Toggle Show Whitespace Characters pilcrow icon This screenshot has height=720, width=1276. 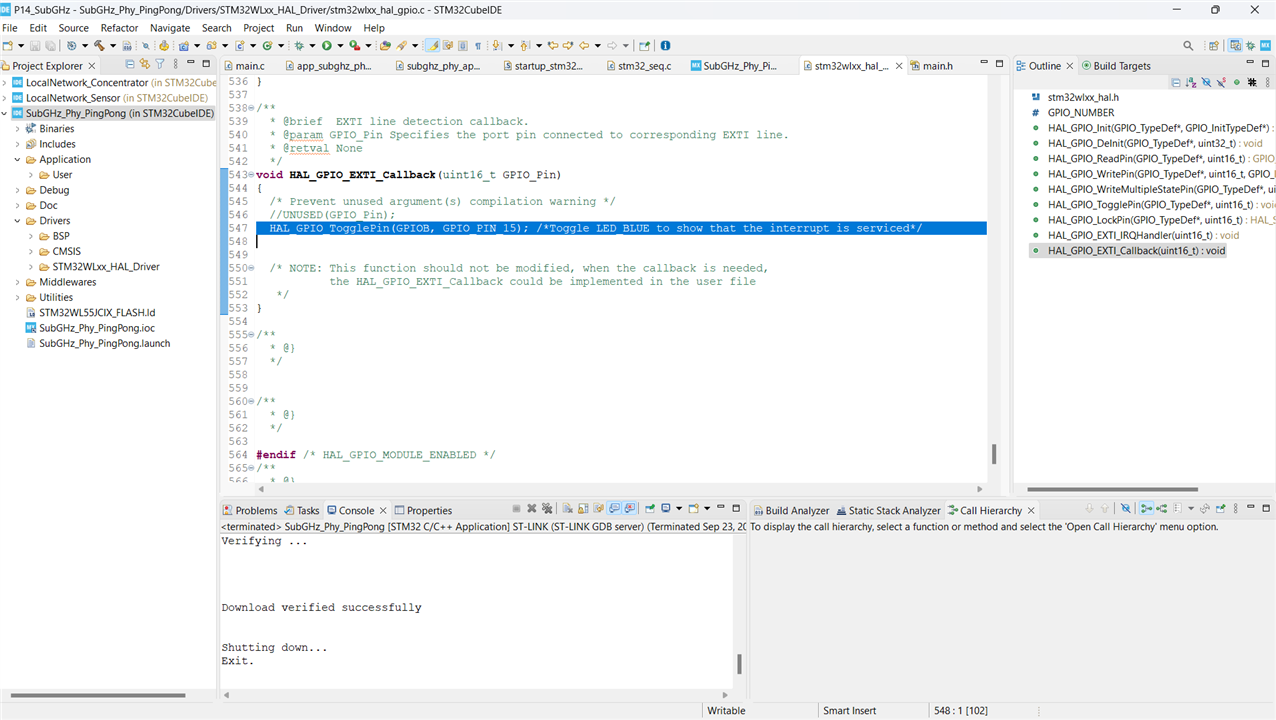(478, 46)
